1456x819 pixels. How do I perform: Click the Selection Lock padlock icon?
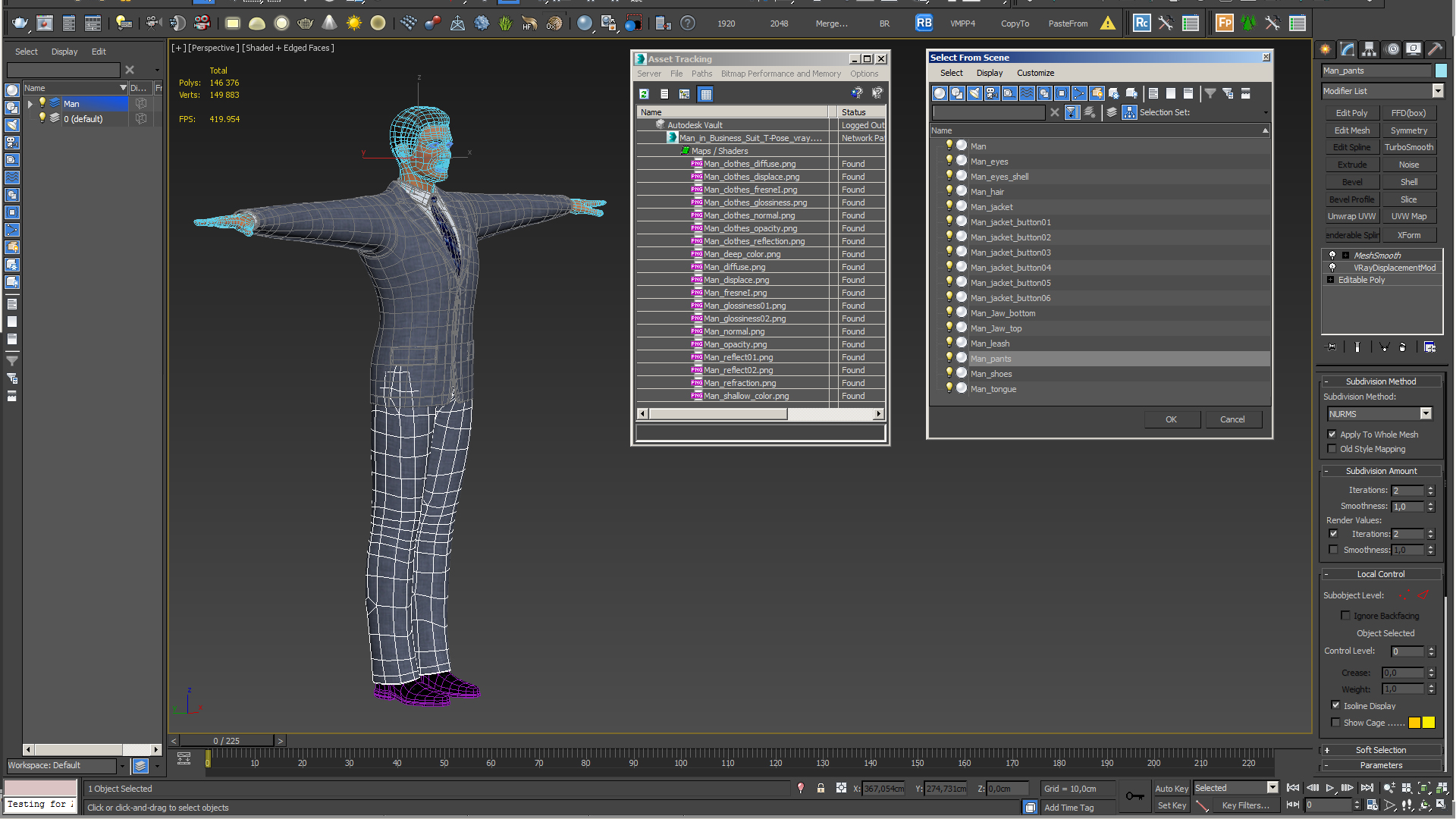[821, 789]
